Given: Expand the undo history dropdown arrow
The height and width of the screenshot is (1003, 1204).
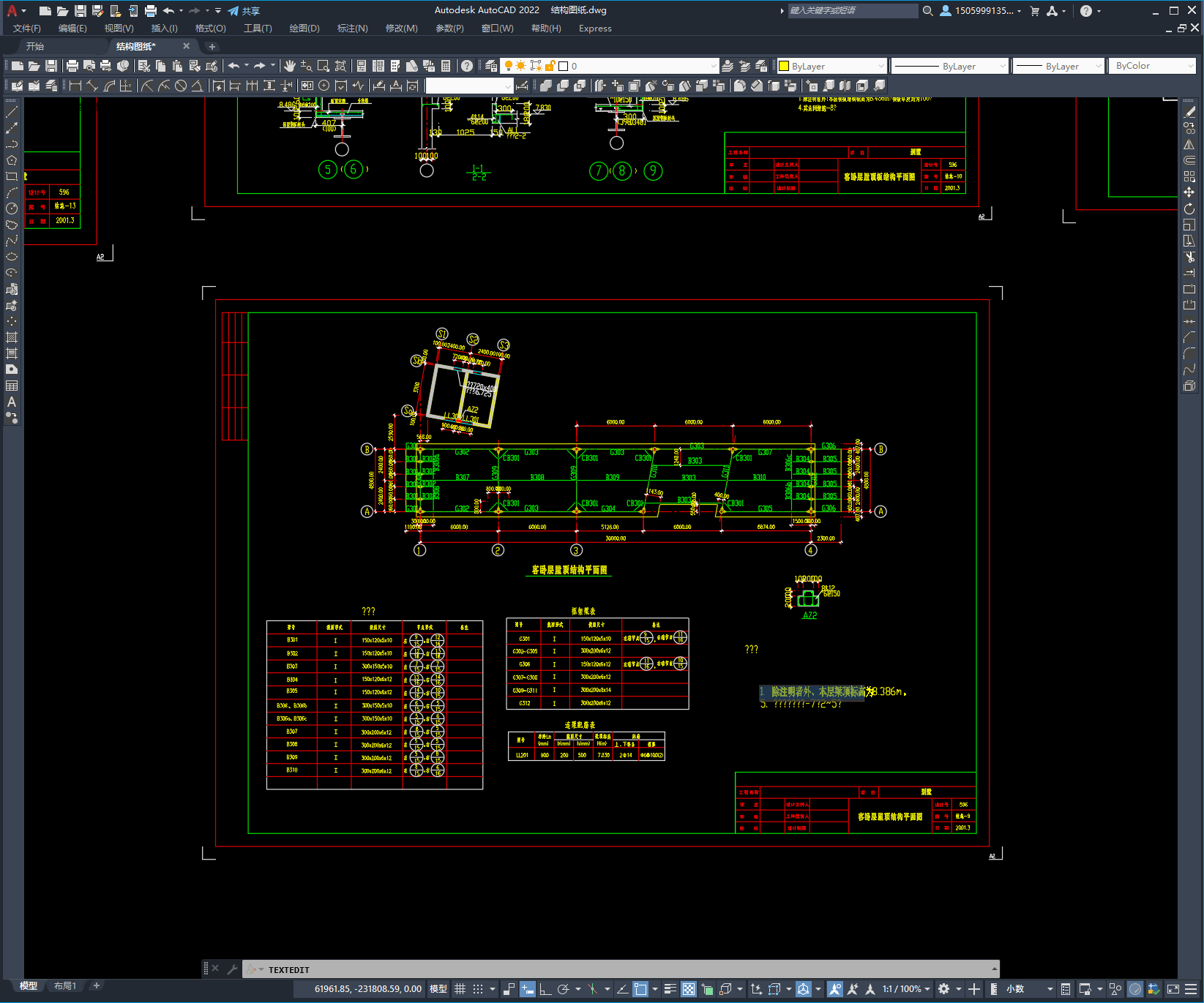Looking at the screenshot, I should [x=247, y=66].
